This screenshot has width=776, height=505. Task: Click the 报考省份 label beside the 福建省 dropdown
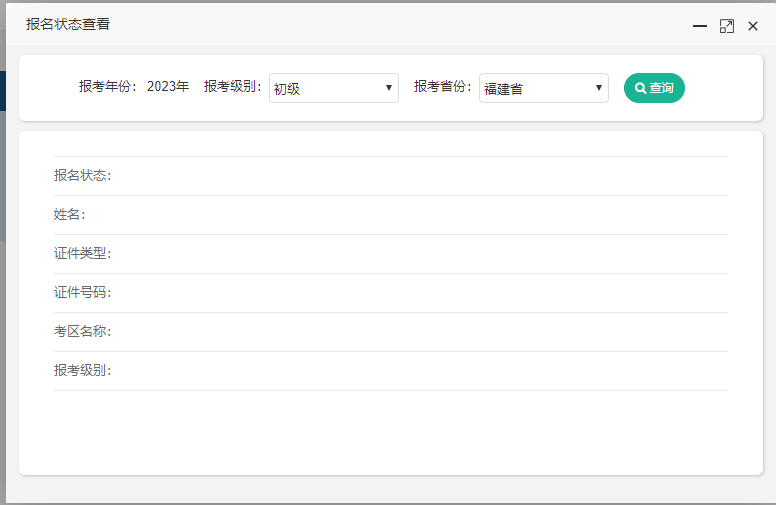[x=443, y=87]
